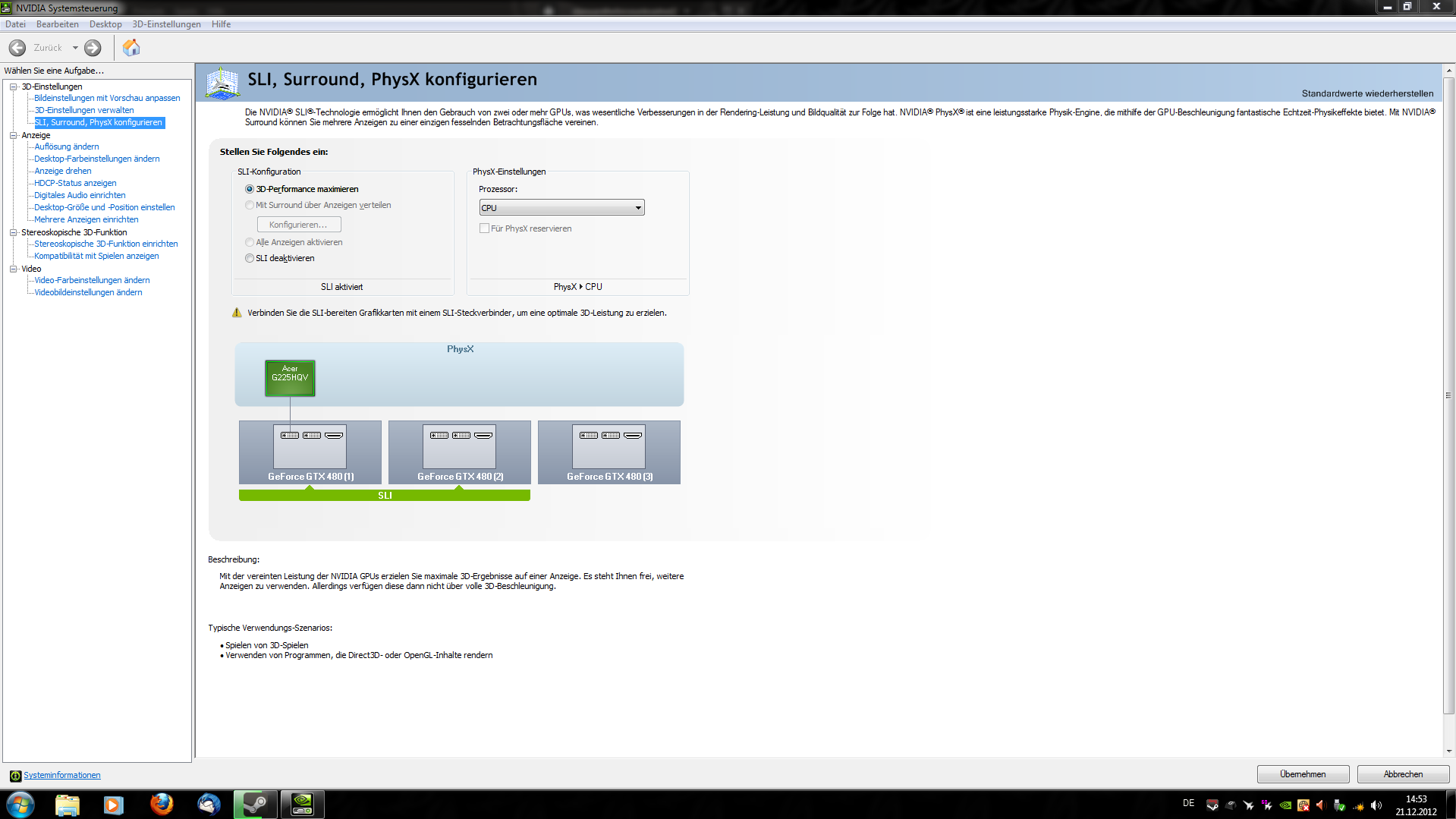Collapse the Anzeige tree node
Viewport: 1456px width, 819px height.
[13, 135]
